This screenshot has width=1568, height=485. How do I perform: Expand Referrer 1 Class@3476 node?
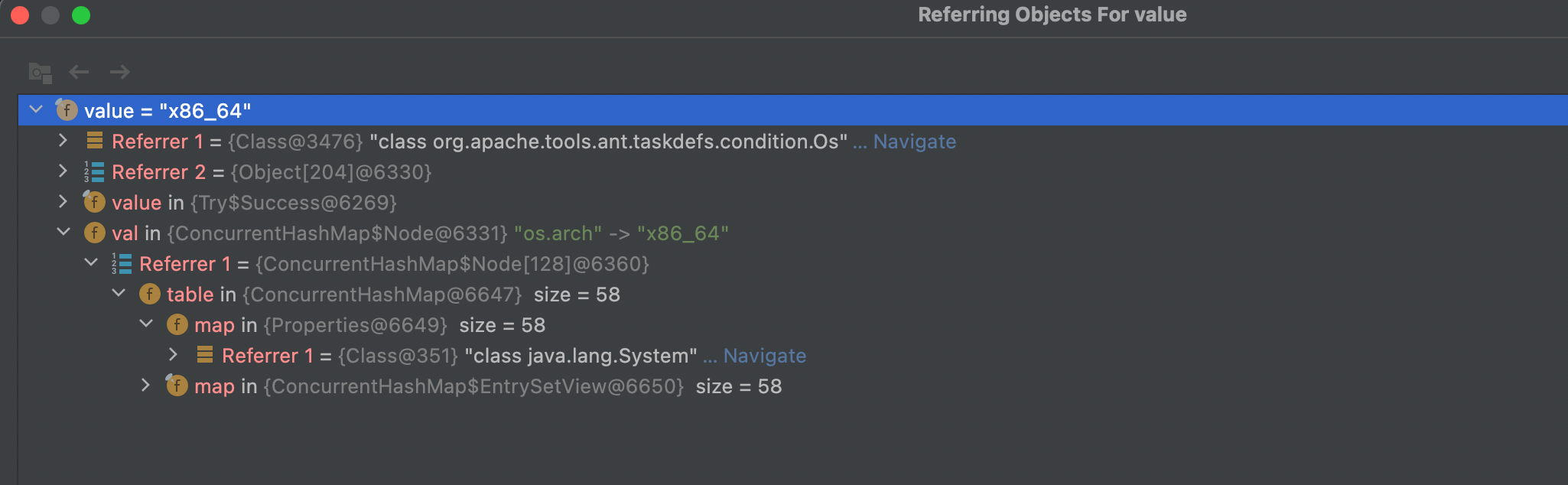[63, 141]
